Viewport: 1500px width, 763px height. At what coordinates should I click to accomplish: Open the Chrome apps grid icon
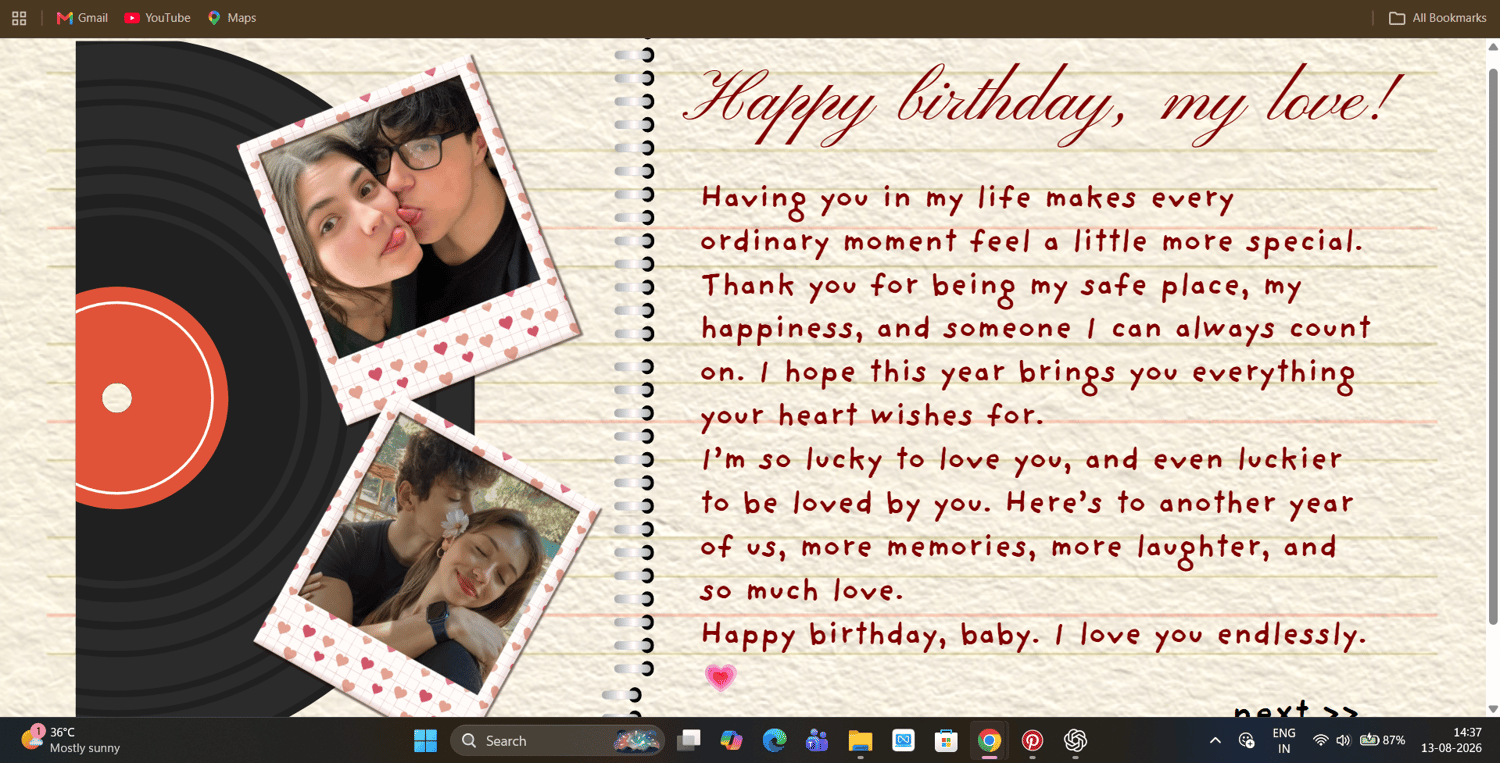click(19, 18)
